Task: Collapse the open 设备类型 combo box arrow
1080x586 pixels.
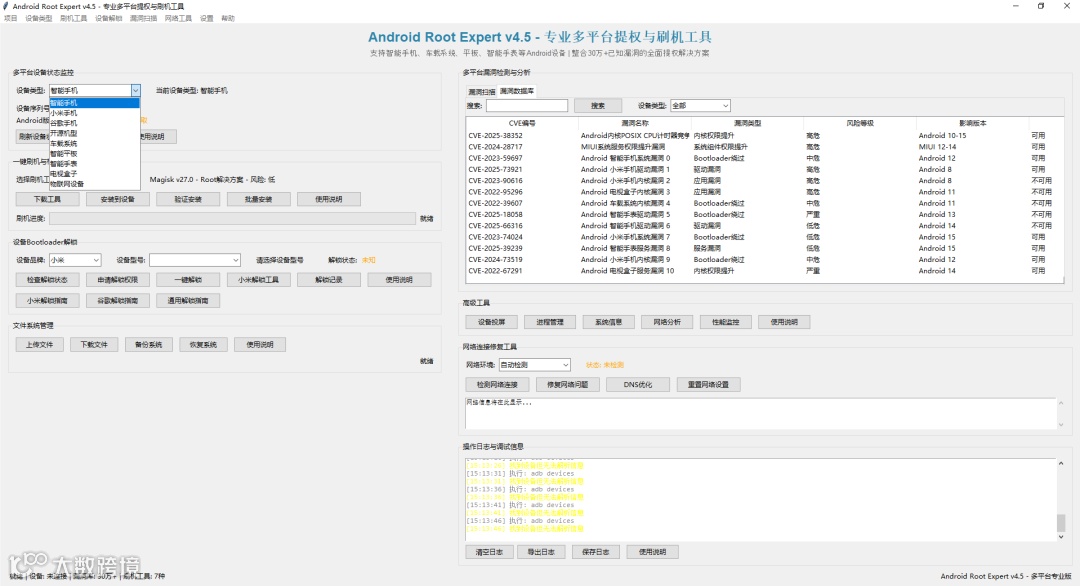Action: [135, 90]
